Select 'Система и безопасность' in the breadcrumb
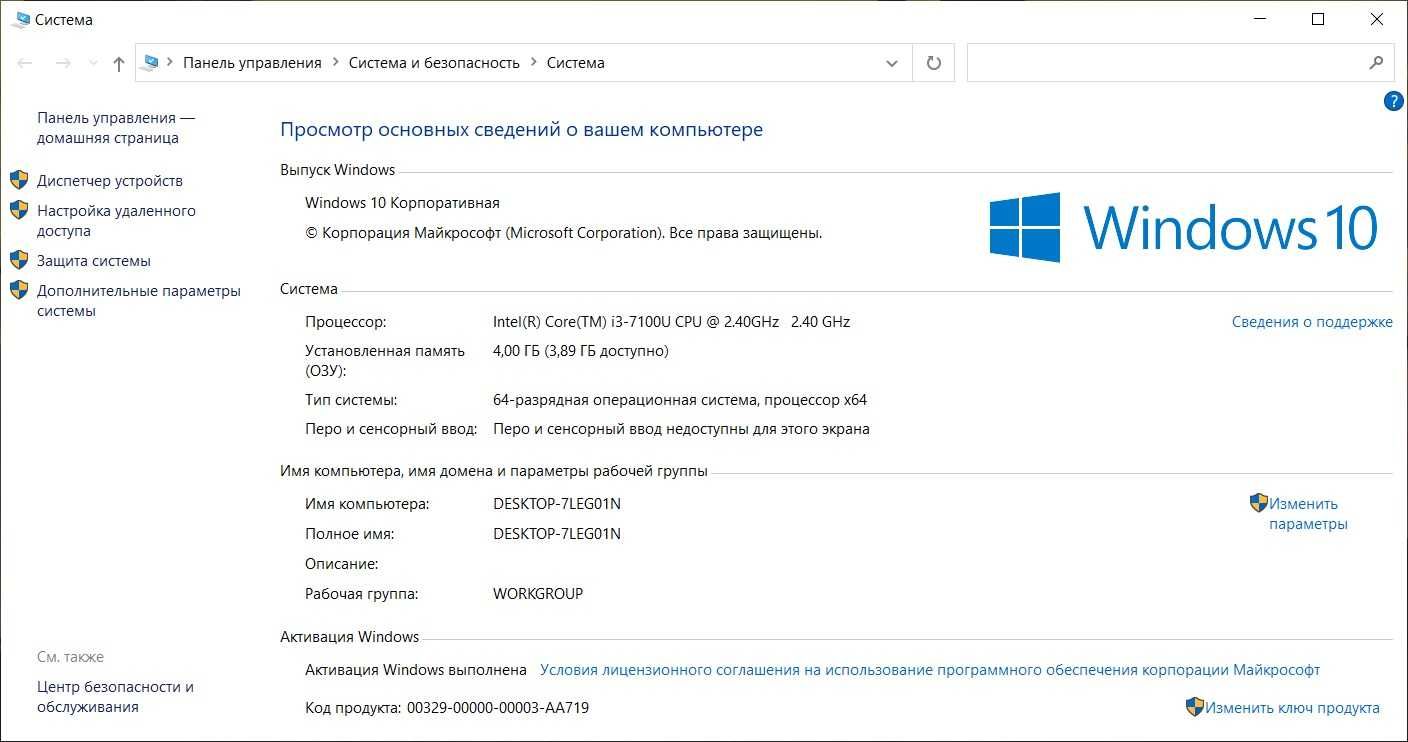This screenshot has height=742, width=1408. coord(434,62)
